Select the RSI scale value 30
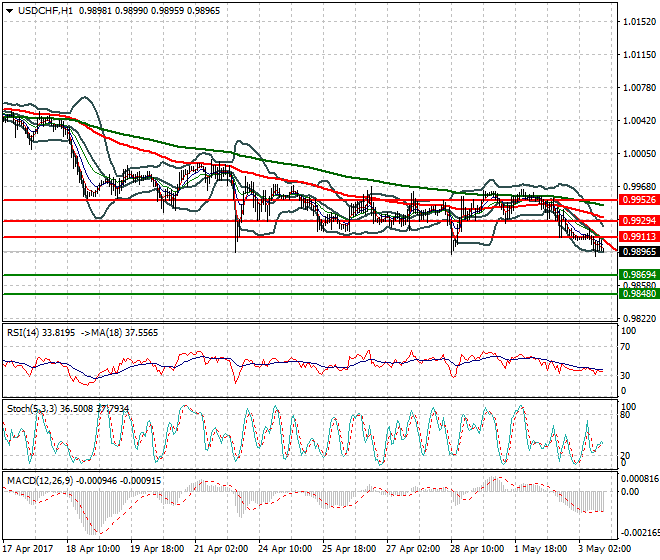The width and height of the screenshot is (660, 560). click(625, 375)
